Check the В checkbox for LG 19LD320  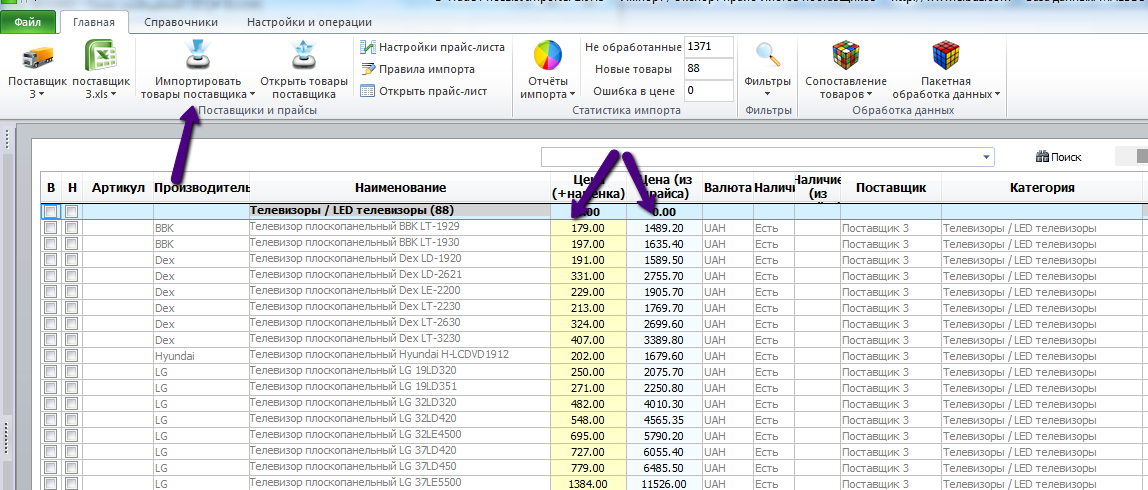tap(50, 372)
